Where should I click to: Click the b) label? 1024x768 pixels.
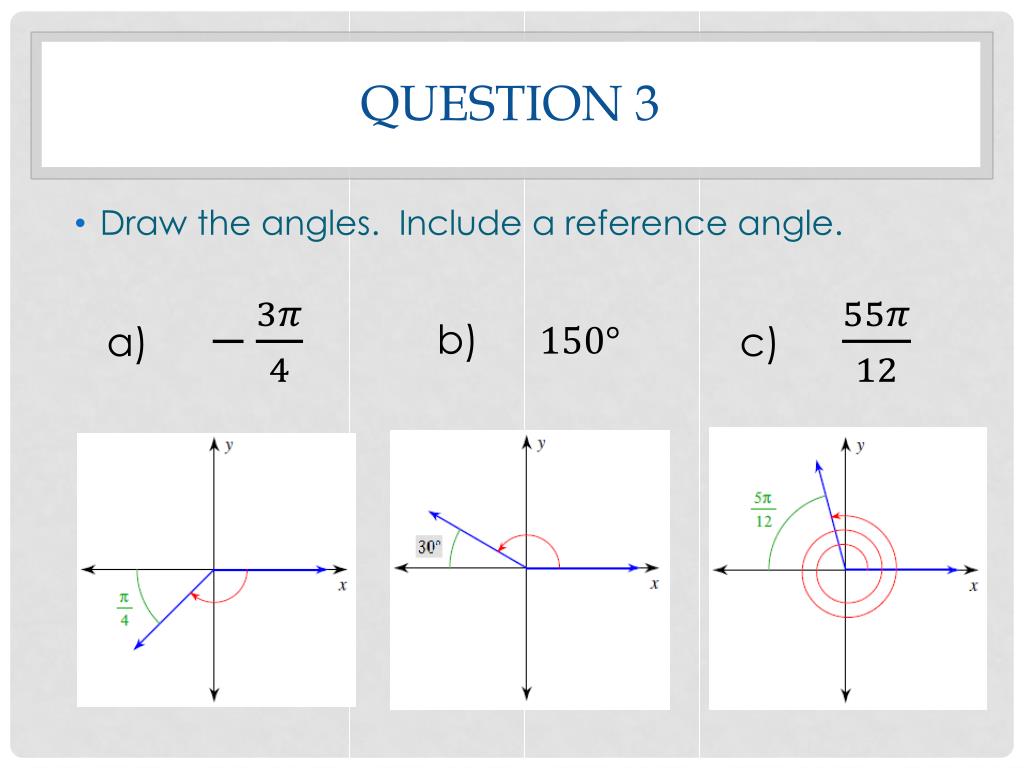[456, 340]
